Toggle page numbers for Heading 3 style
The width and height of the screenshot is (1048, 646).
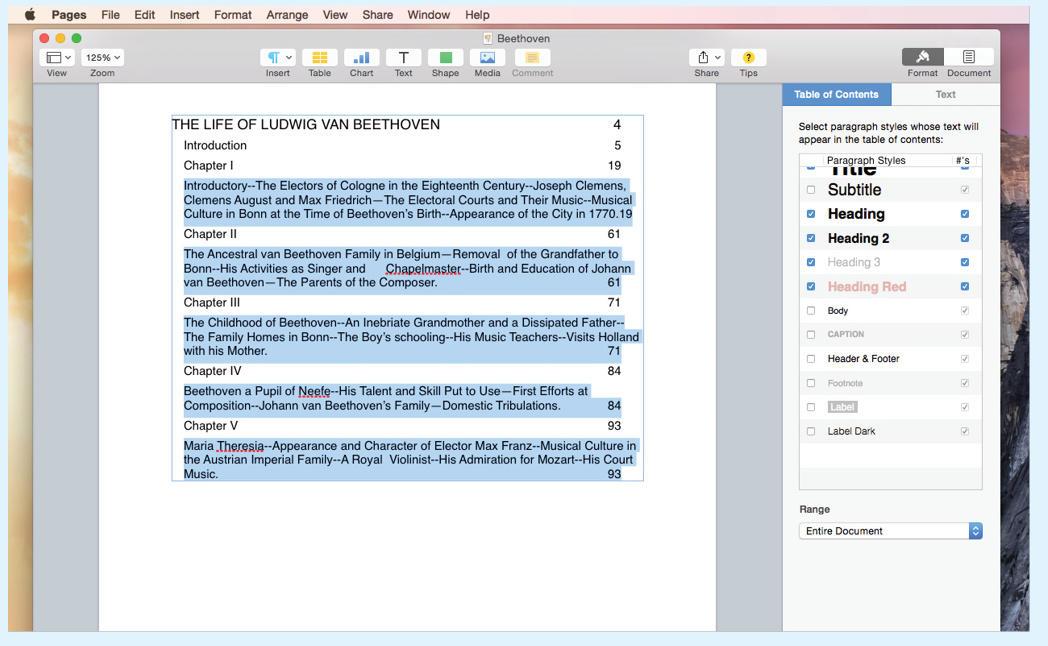click(964, 262)
